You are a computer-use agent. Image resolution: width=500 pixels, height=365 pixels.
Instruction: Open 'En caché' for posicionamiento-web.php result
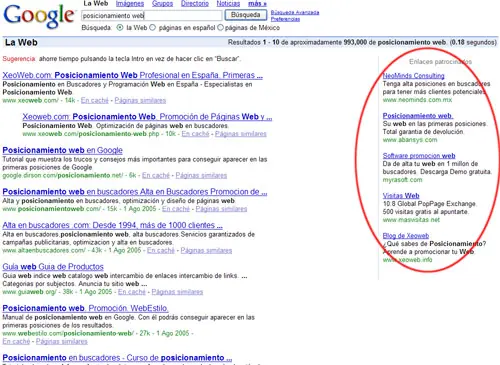point(195,134)
